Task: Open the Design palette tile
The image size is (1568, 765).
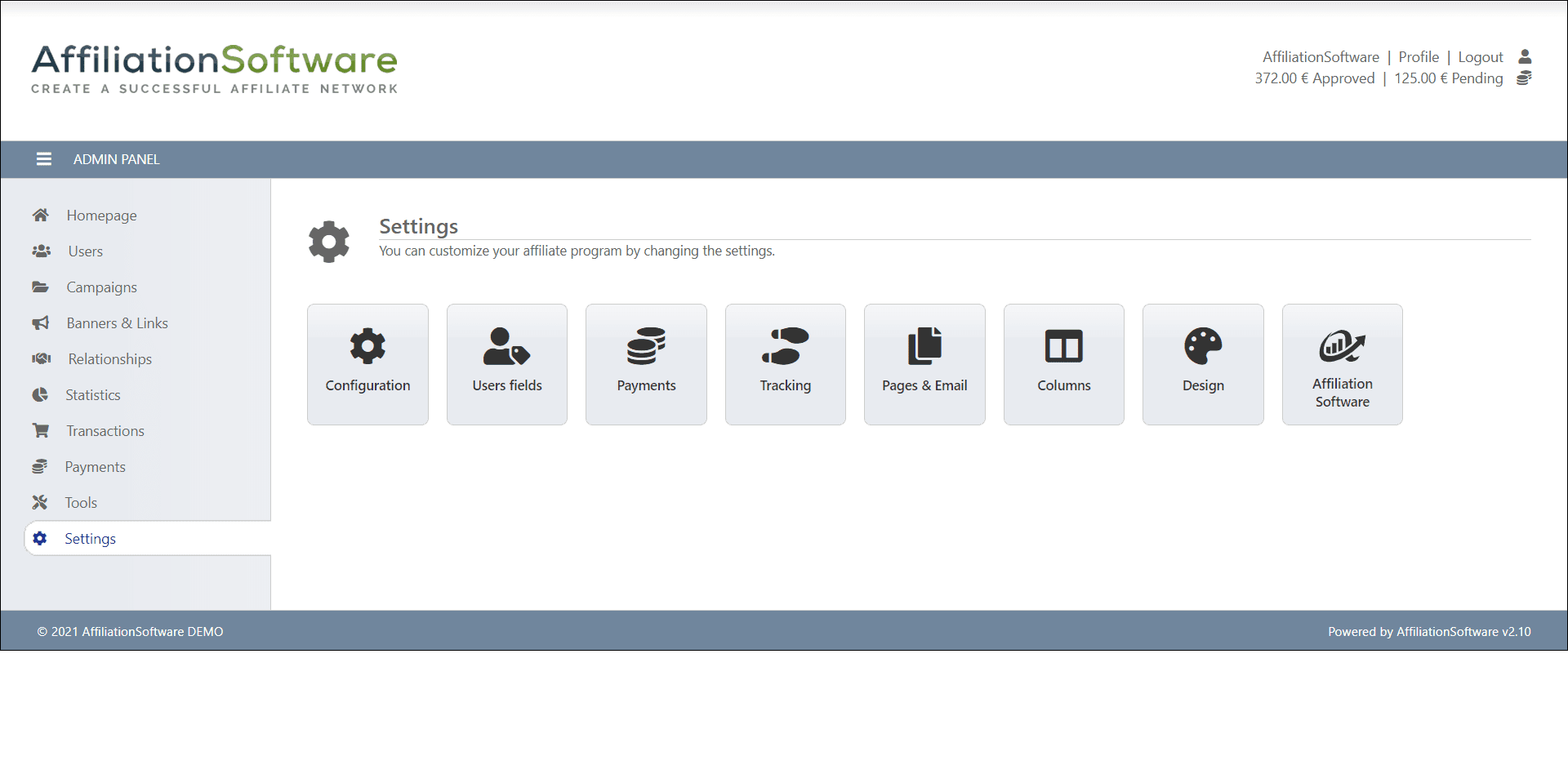Action: pos(1203,364)
